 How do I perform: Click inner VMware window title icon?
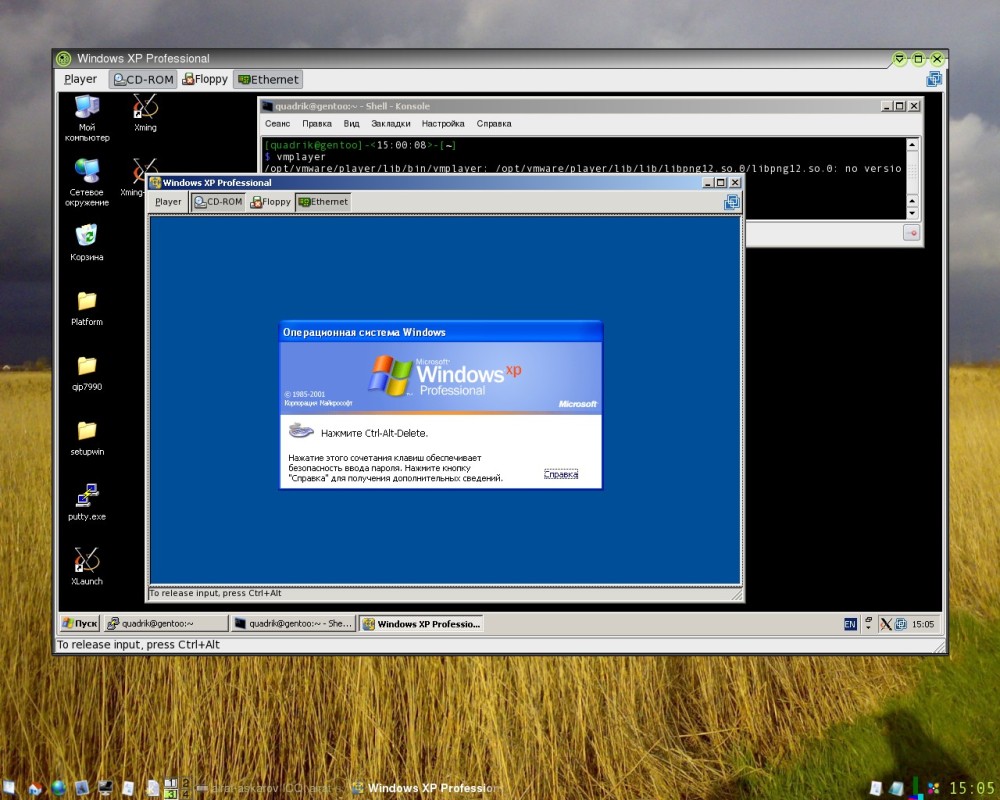[155, 182]
